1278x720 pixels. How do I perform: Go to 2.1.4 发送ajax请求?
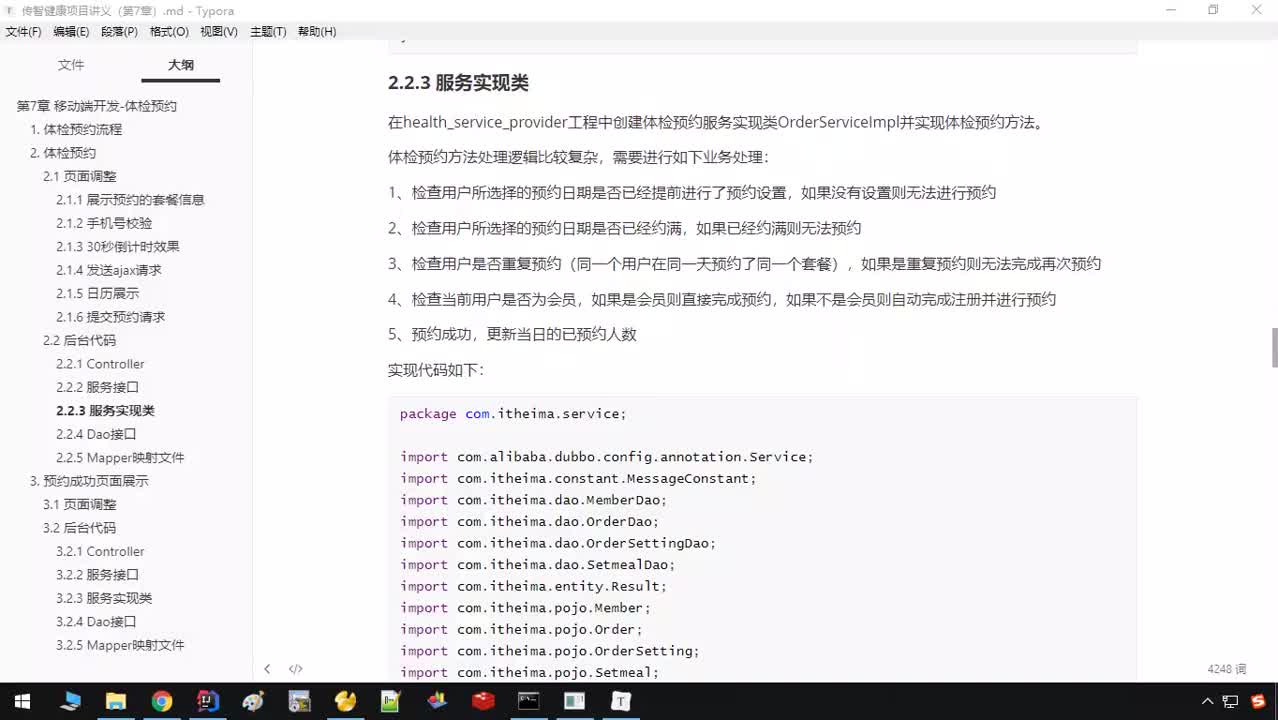pos(109,270)
